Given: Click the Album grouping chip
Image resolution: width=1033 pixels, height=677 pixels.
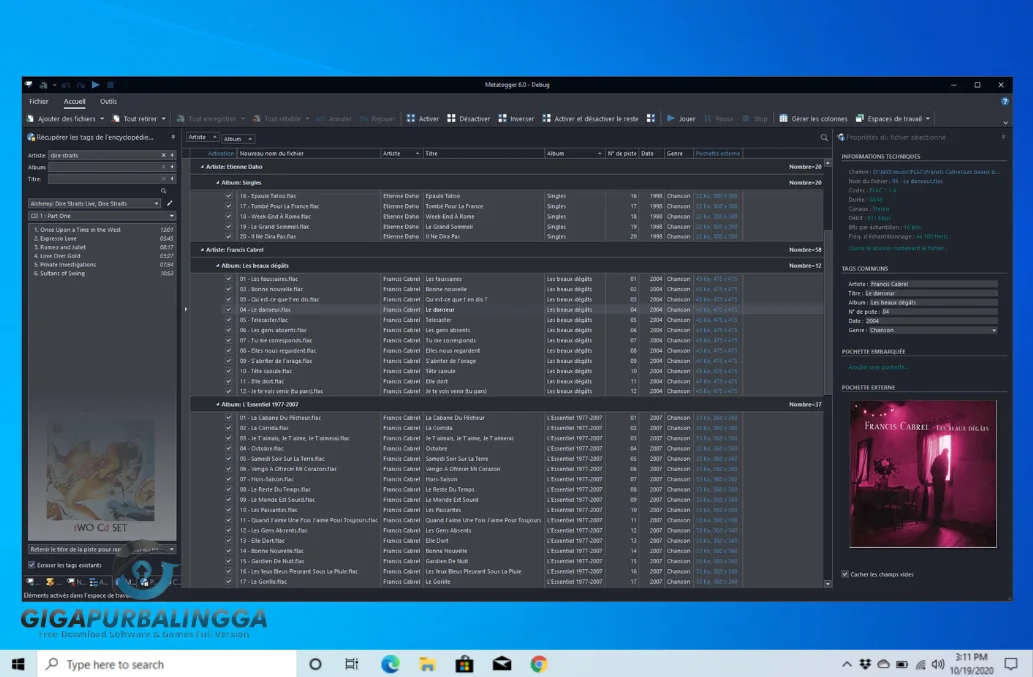Looking at the screenshot, I should point(237,139).
